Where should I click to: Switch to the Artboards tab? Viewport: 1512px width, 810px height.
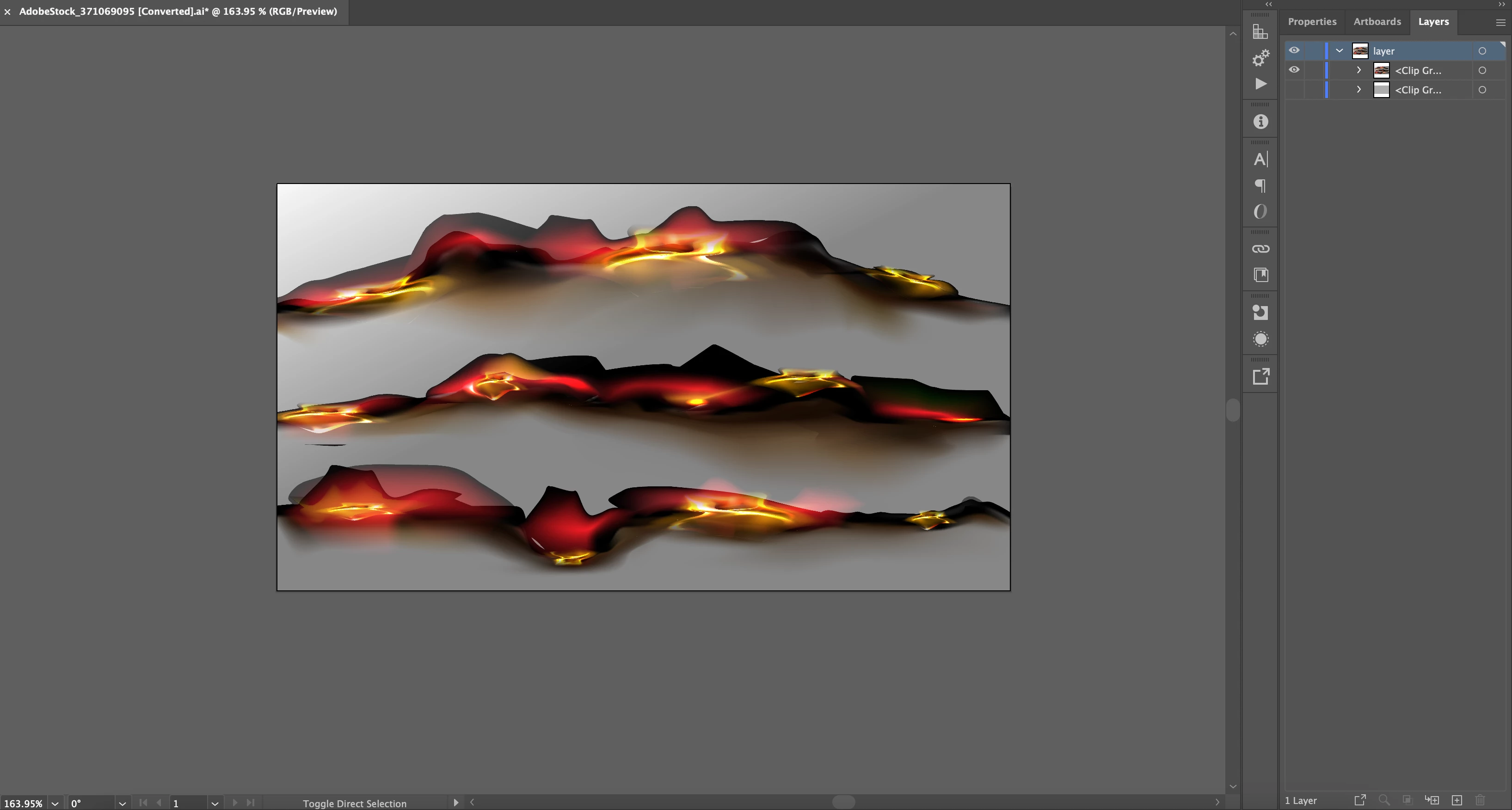click(1377, 21)
